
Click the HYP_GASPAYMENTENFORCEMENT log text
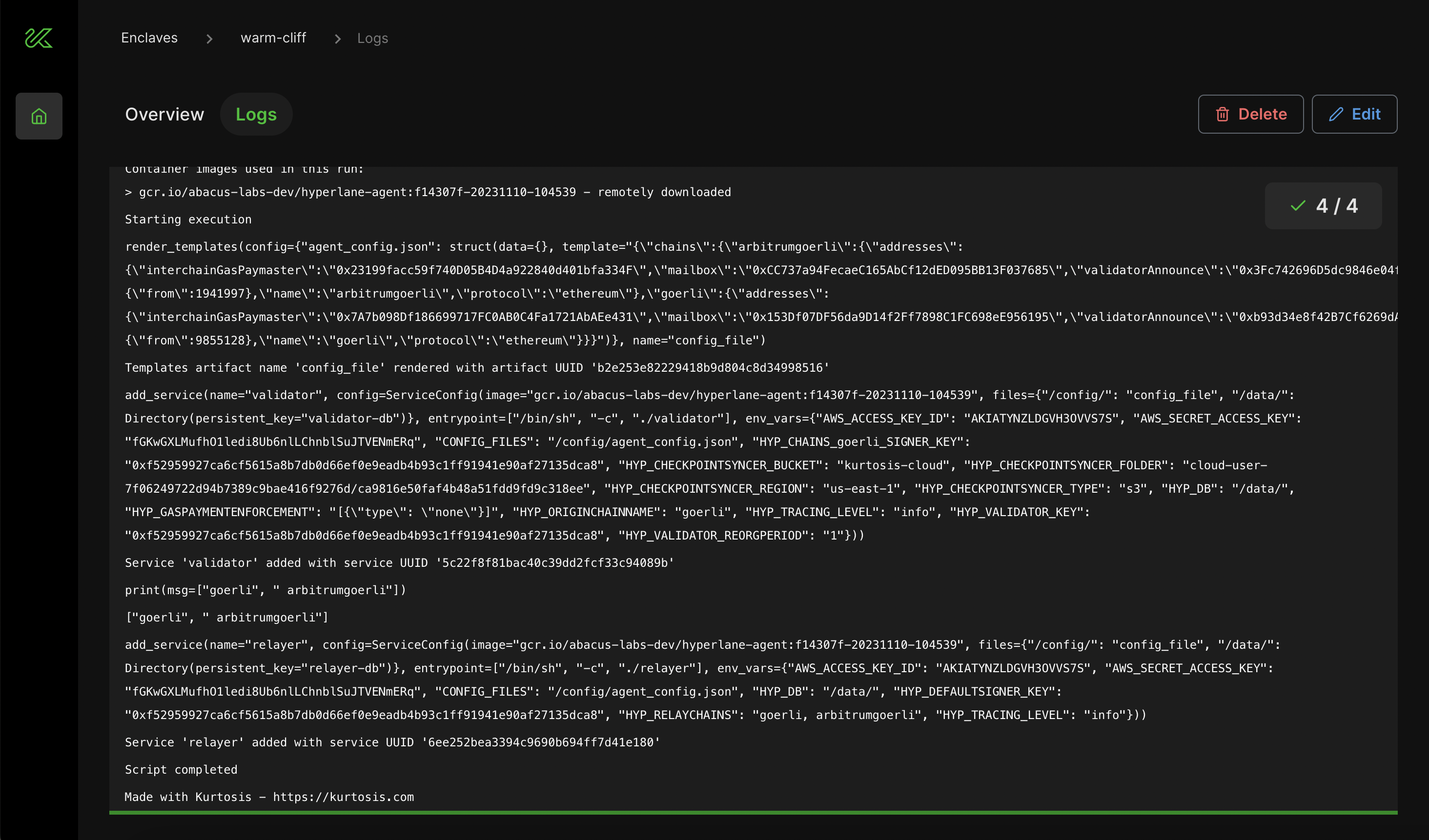tap(220, 512)
